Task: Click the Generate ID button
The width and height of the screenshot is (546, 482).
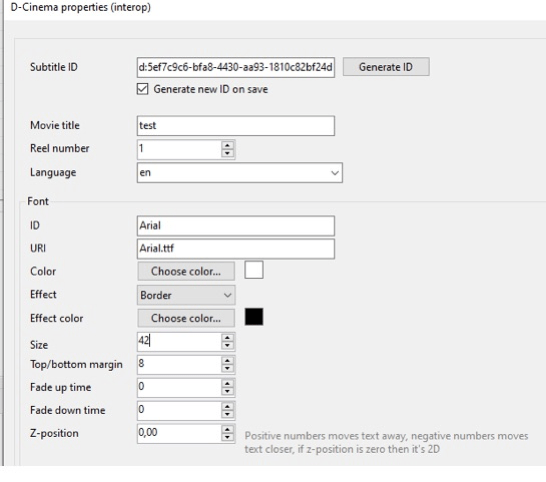Action: coord(386,67)
